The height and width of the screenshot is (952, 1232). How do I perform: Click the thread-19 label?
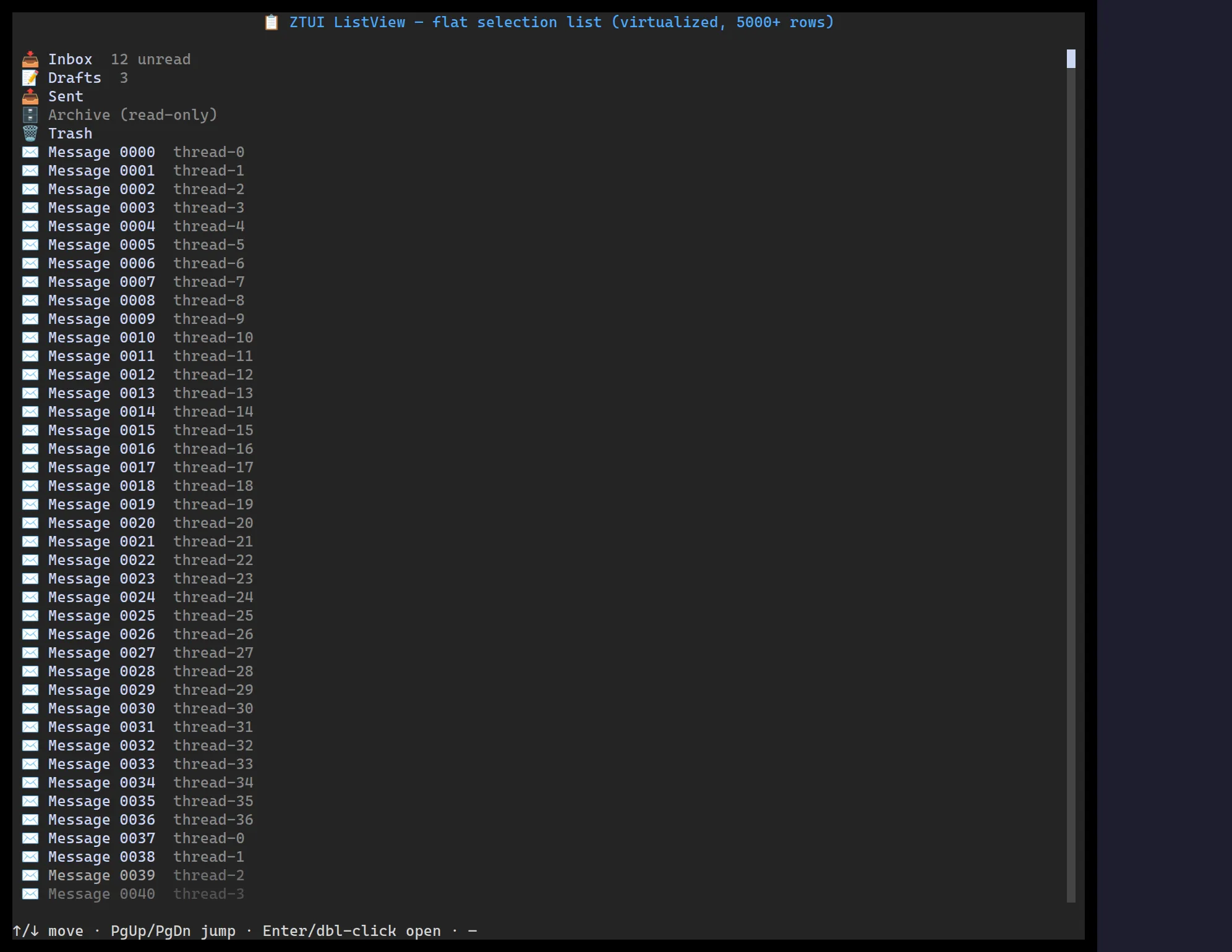click(x=213, y=504)
